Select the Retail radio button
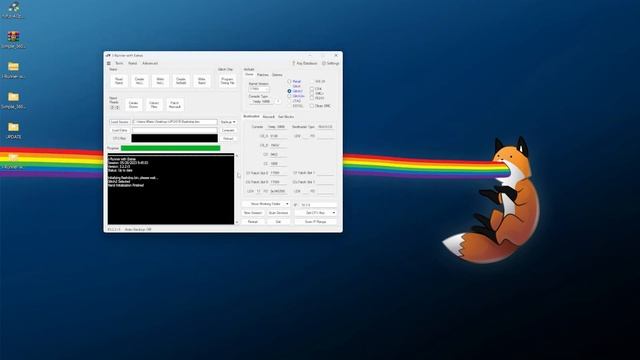 coord(289,82)
